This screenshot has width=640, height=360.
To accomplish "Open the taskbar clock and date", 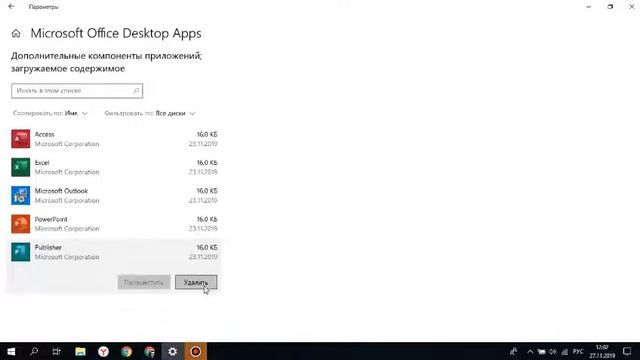I will point(602,351).
